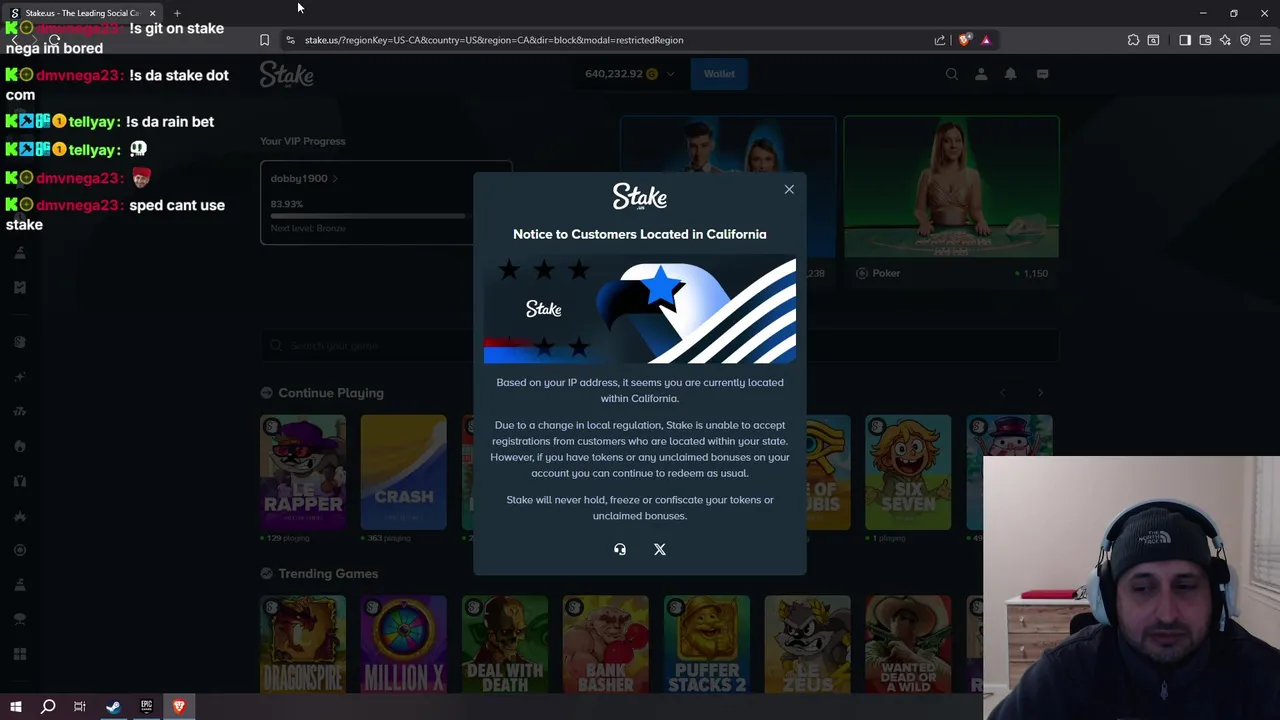This screenshot has height=720, width=1280.
Task: Open the Poker live casino card
Action: 951,200
